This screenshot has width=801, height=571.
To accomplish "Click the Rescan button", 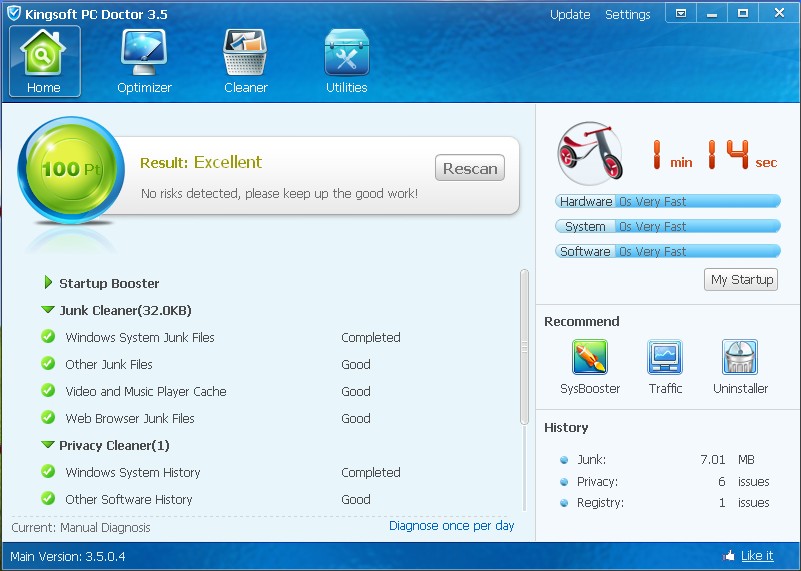I will tap(469, 168).
